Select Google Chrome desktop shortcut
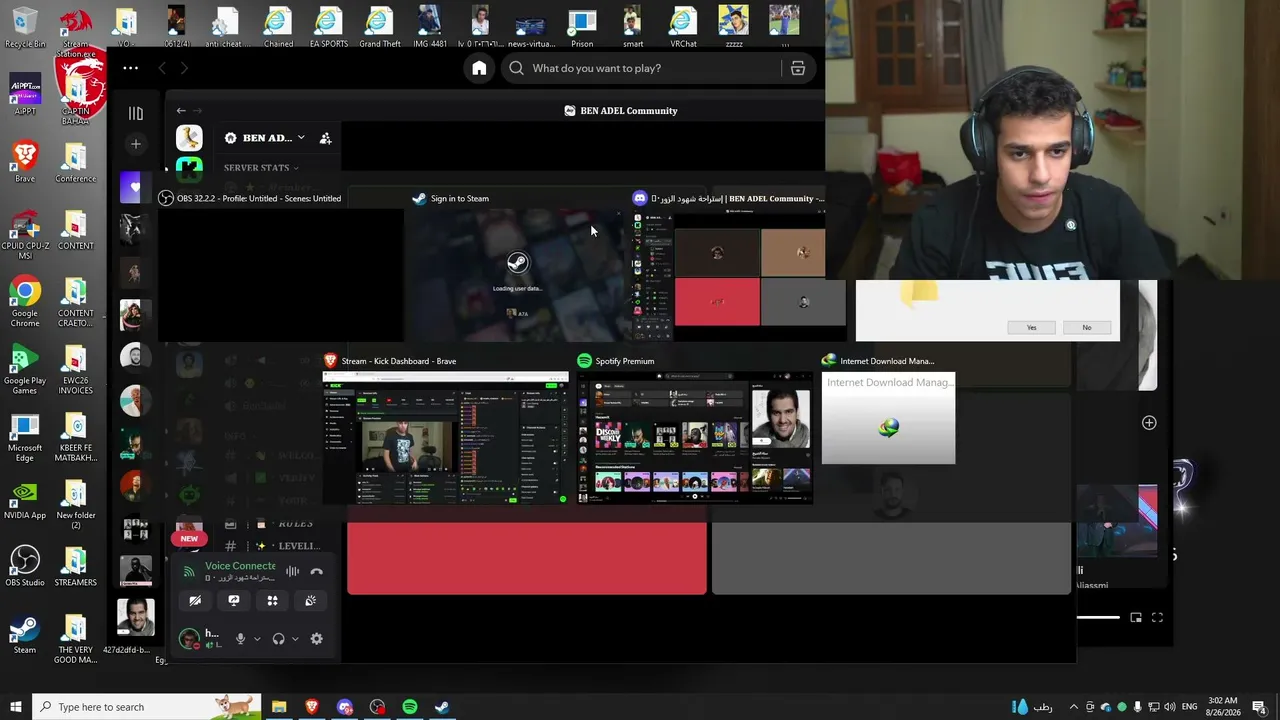The width and height of the screenshot is (1280, 720). click(25, 303)
